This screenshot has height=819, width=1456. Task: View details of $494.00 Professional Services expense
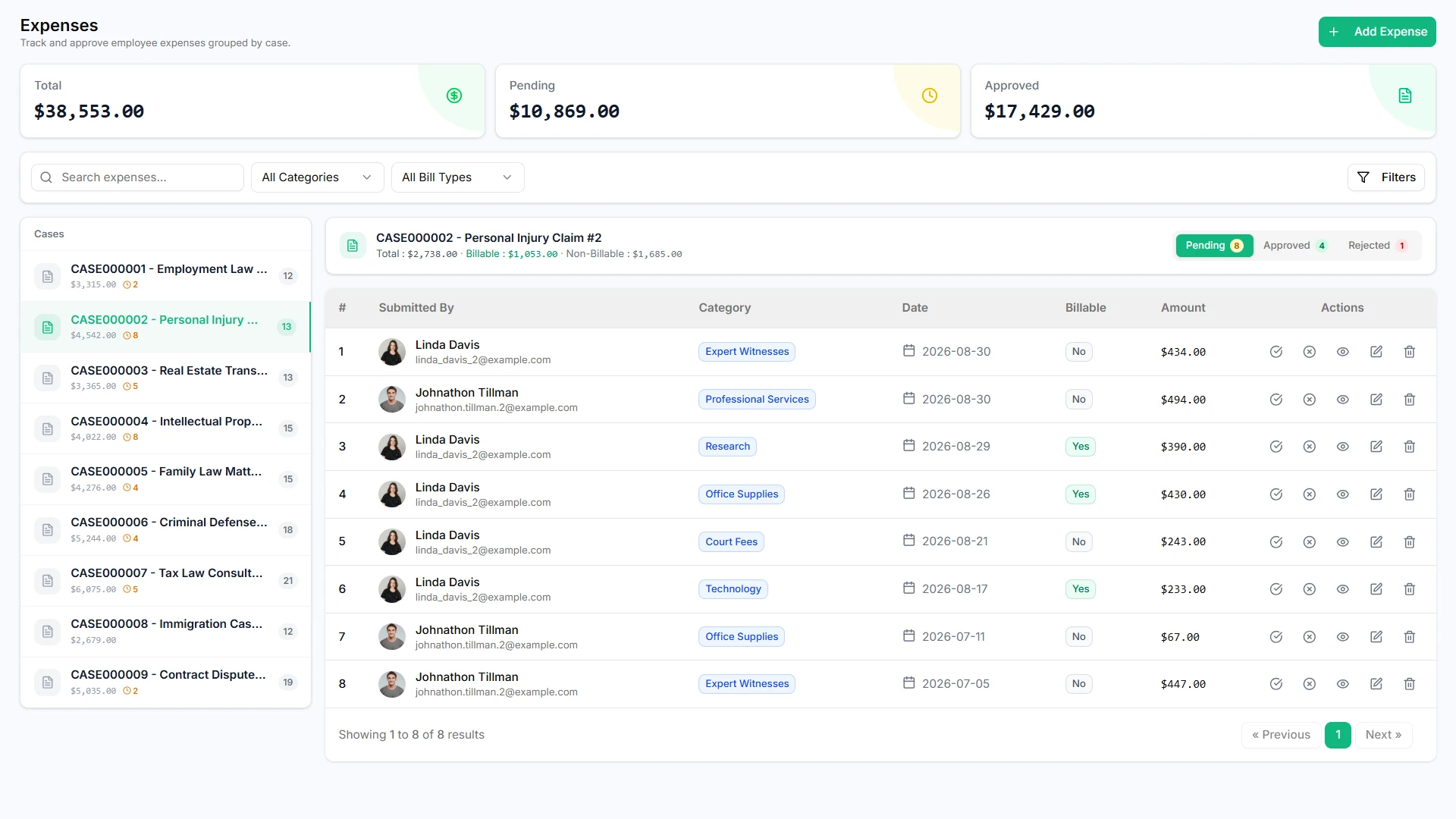(x=1343, y=400)
